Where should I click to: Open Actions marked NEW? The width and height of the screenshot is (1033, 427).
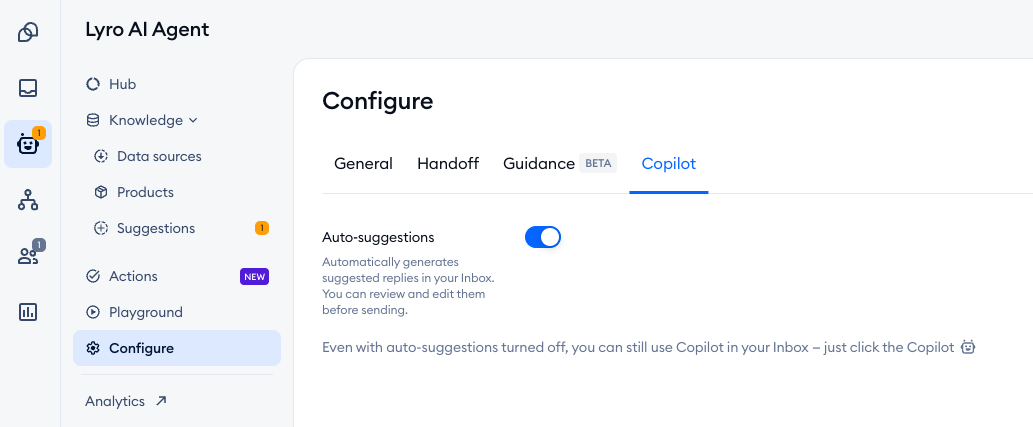[x=177, y=276]
